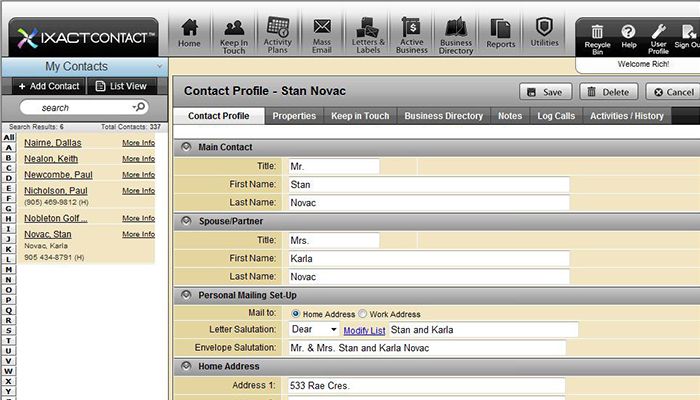Image resolution: width=700 pixels, height=400 pixels.
Task: Click the Main Contact First Name field
Action: [x=429, y=184]
